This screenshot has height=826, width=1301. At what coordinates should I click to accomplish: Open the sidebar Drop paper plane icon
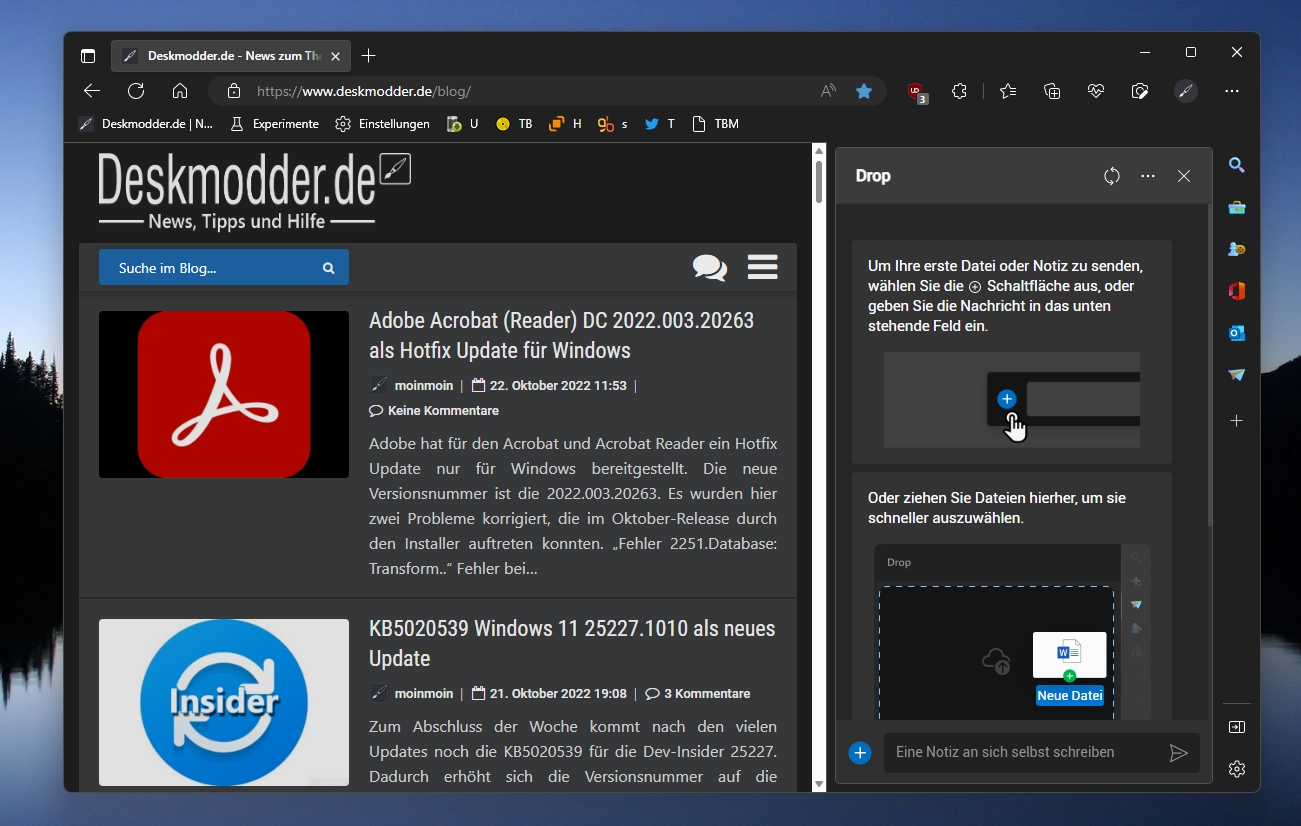1237,375
